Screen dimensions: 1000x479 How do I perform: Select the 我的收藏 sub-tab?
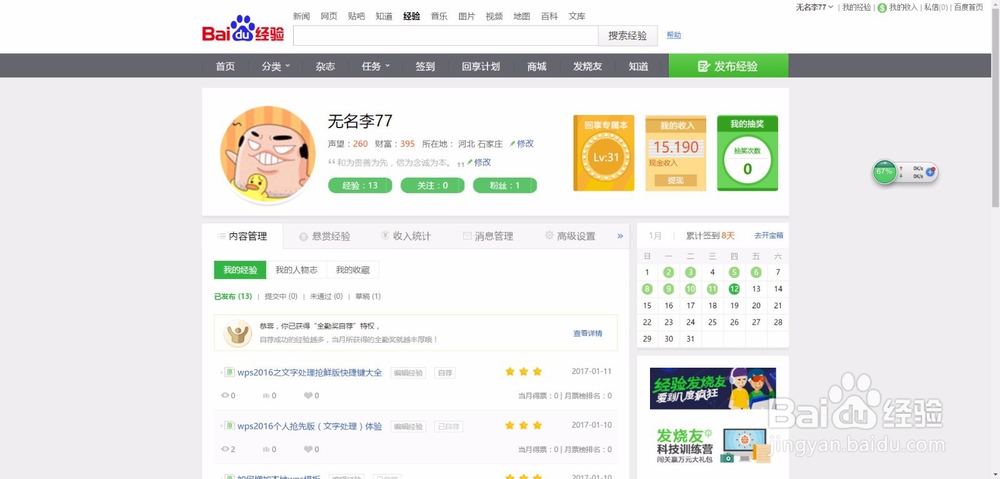353,270
